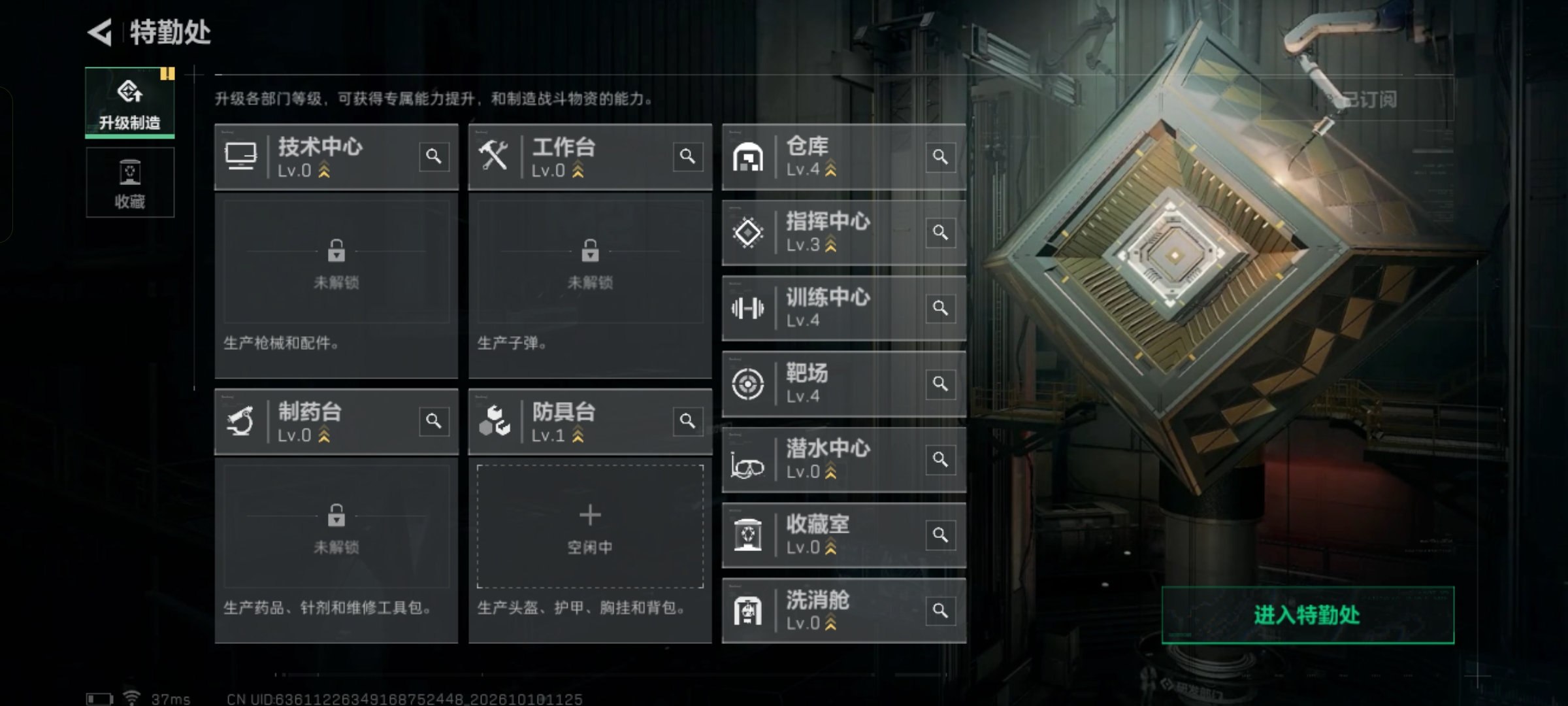
Task: Switch to the 收藏 sidebar tab
Action: [x=130, y=182]
